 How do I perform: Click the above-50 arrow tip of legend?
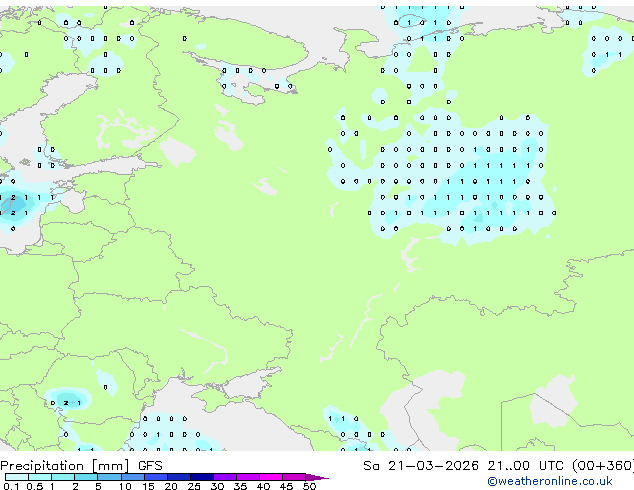coord(317,477)
